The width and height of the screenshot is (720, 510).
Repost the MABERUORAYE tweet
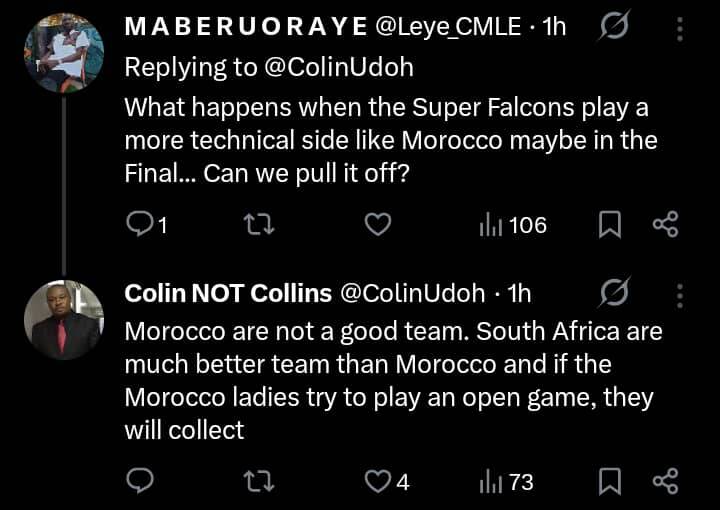(x=258, y=225)
